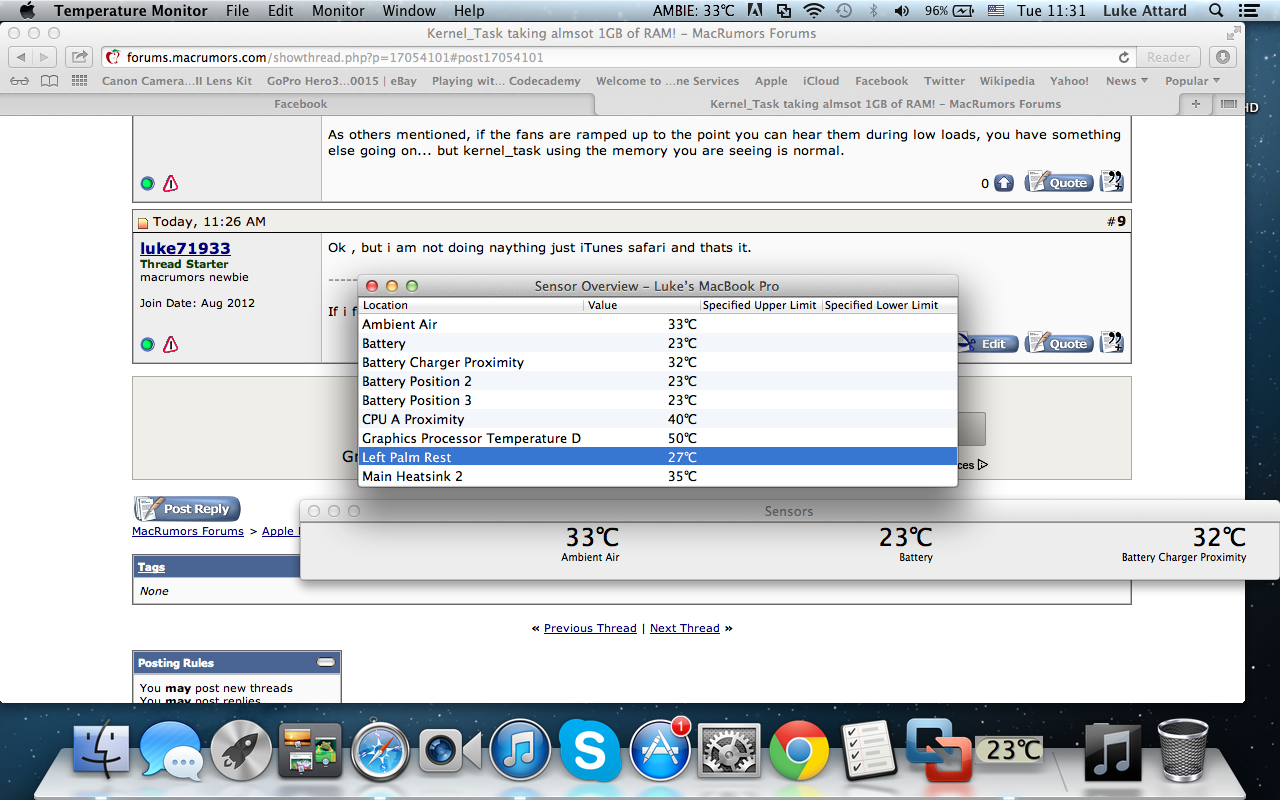
Task: Launch Skype from the Dock
Action: 590,751
